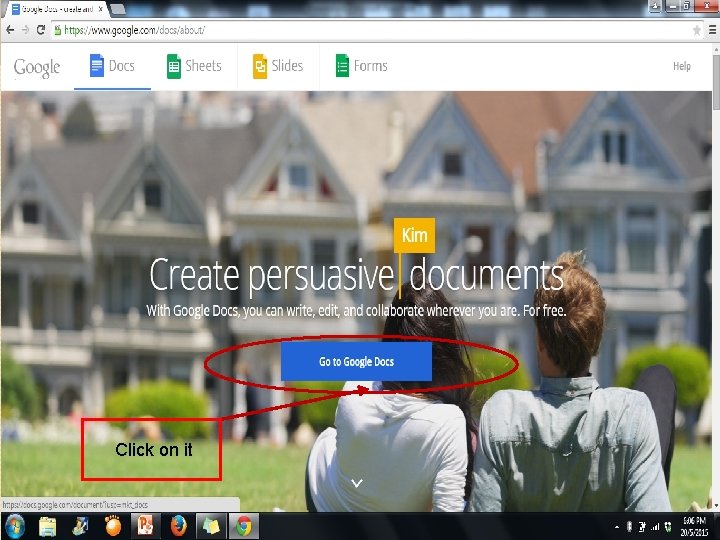Open PowerPoint from the taskbar
This screenshot has width=720, height=540.
pos(146,526)
